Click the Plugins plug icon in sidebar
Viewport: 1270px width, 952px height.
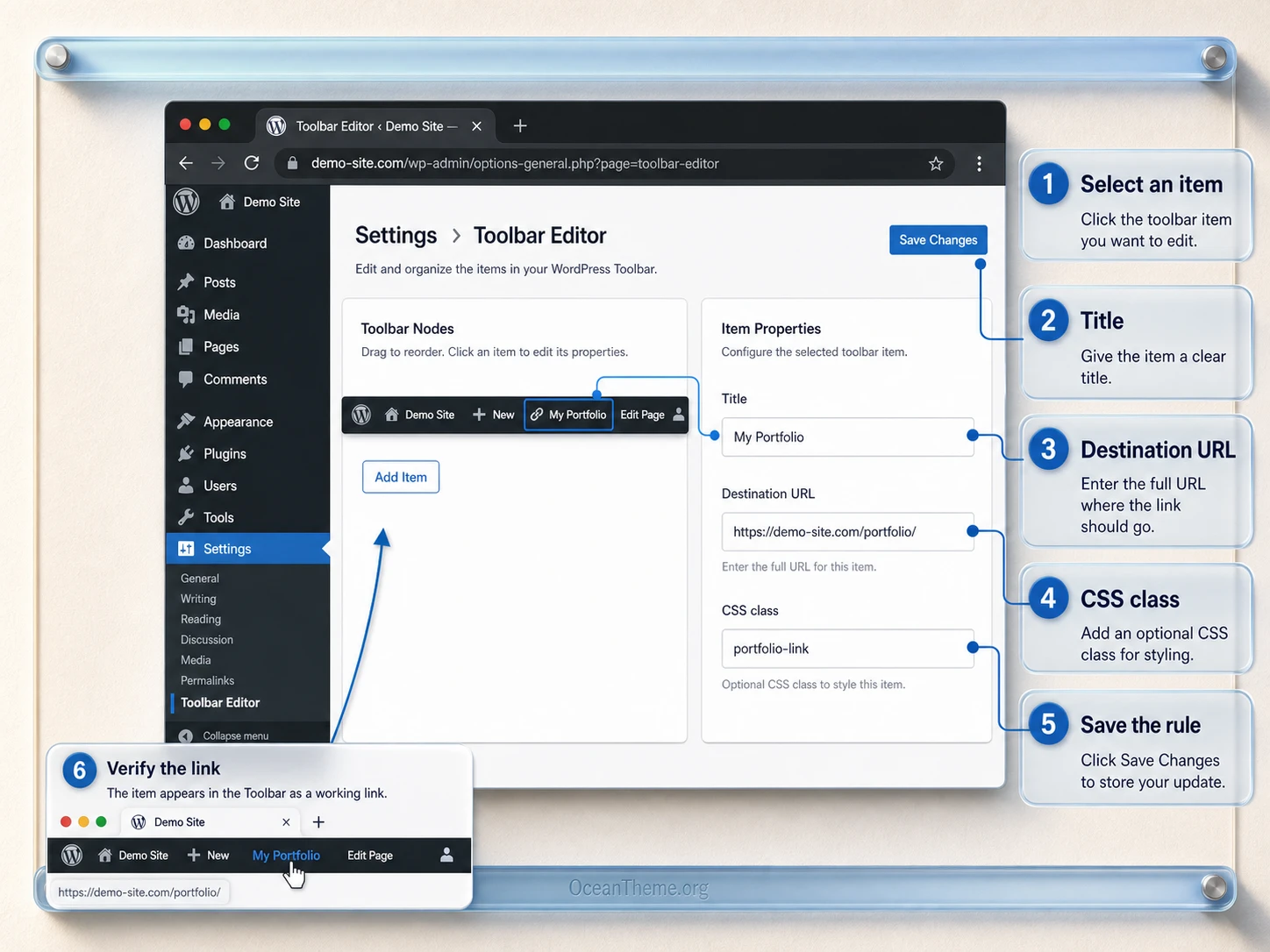(x=186, y=453)
